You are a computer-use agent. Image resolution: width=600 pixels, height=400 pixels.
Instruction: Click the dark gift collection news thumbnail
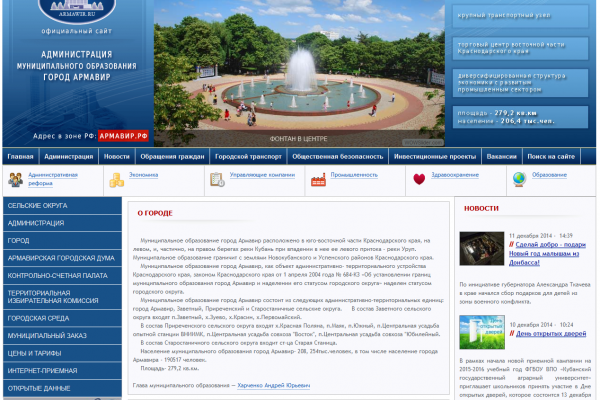tap(482, 248)
